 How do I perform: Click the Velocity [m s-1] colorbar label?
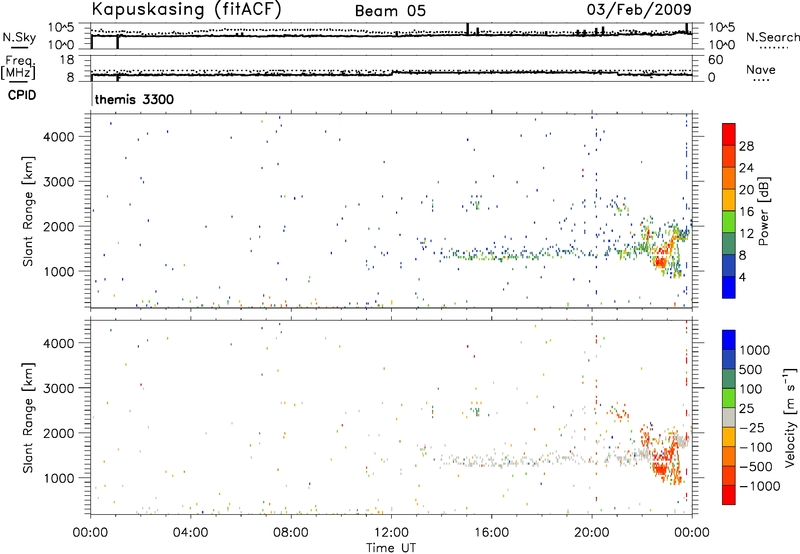790,417
